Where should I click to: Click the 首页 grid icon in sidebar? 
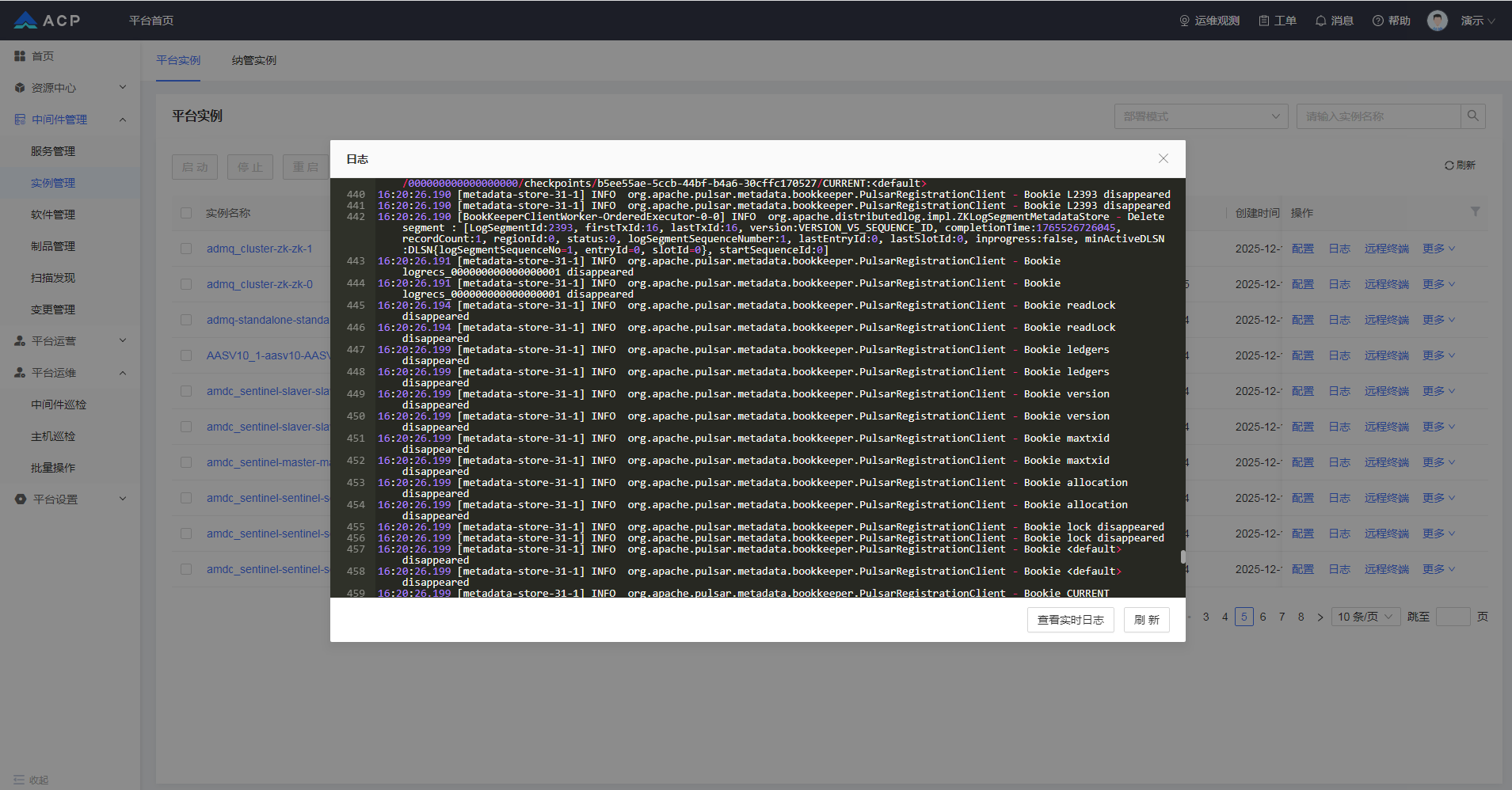tap(20, 56)
